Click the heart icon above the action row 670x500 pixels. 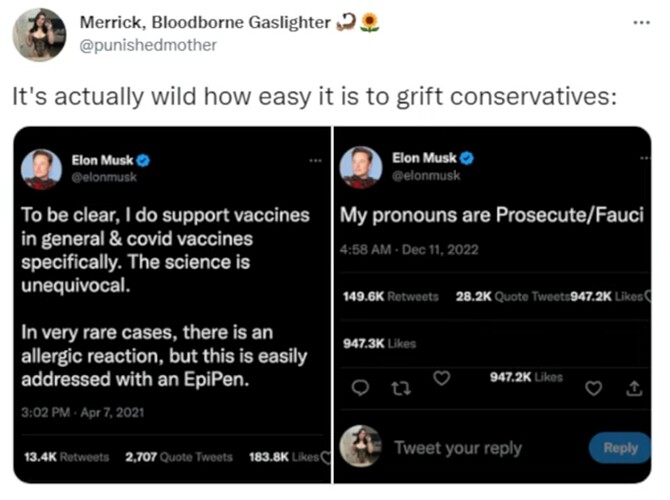click(x=441, y=378)
